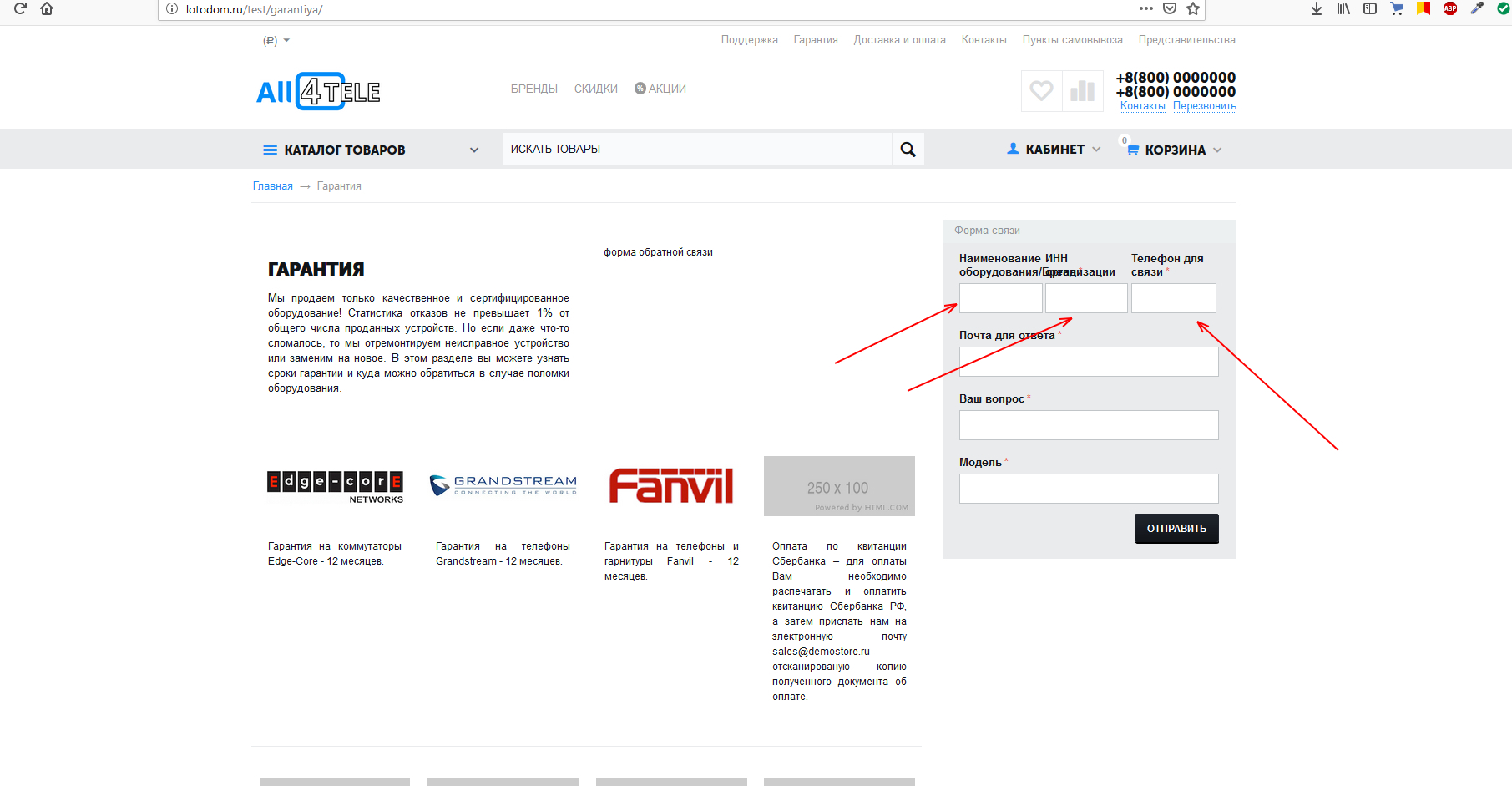The image size is (1512, 786).
Task: Click the AdBlock Plus extension icon
Action: click(1450, 9)
